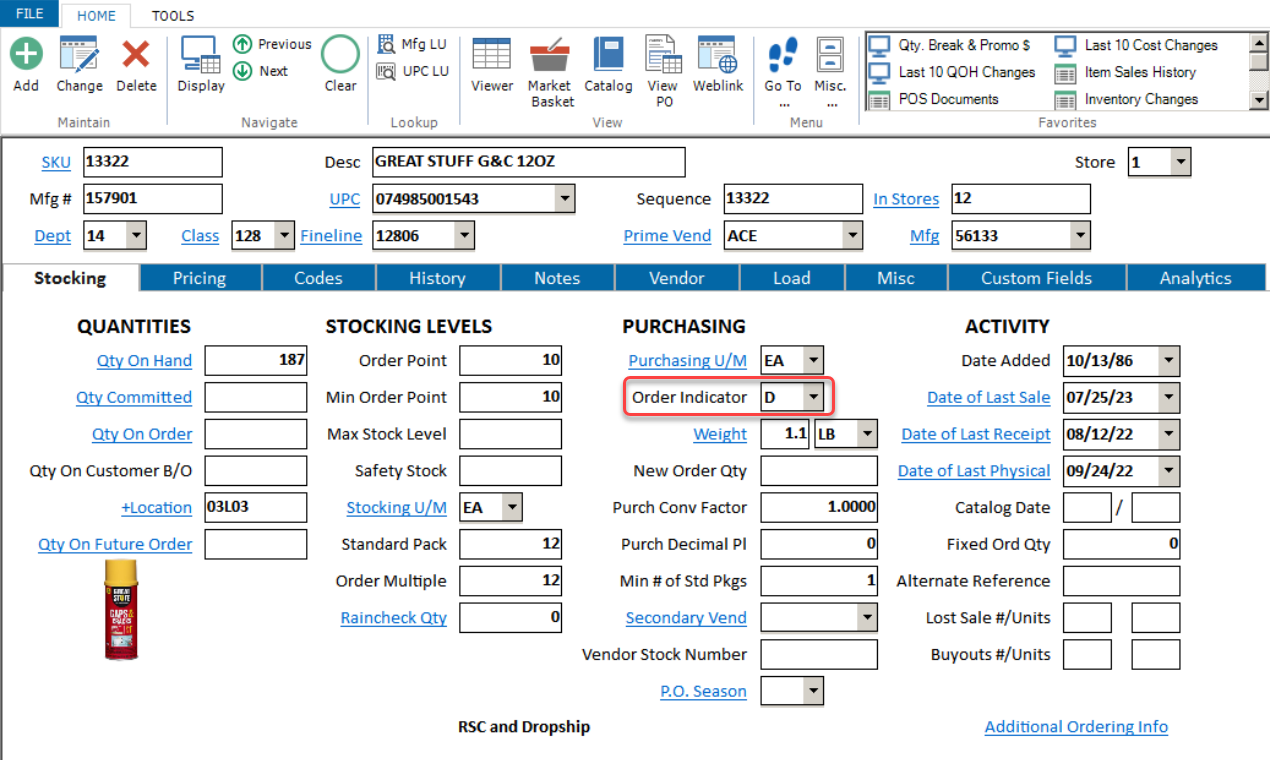Open the Vendor tab
The height and width of the screenshot is (760, 1270).
(677, 278)
